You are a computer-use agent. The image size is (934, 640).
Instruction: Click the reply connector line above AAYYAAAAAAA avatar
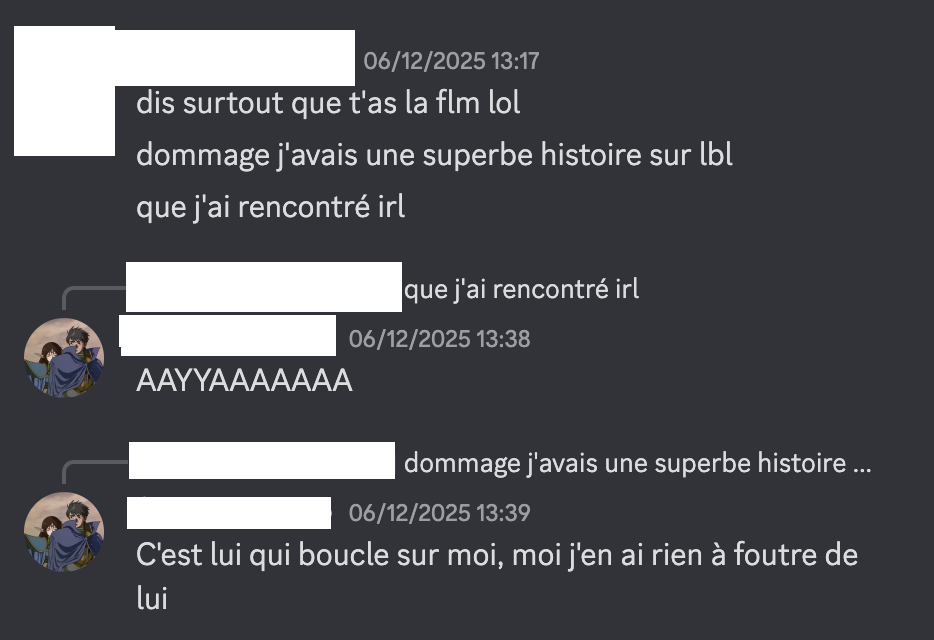[x=94, y=298]
